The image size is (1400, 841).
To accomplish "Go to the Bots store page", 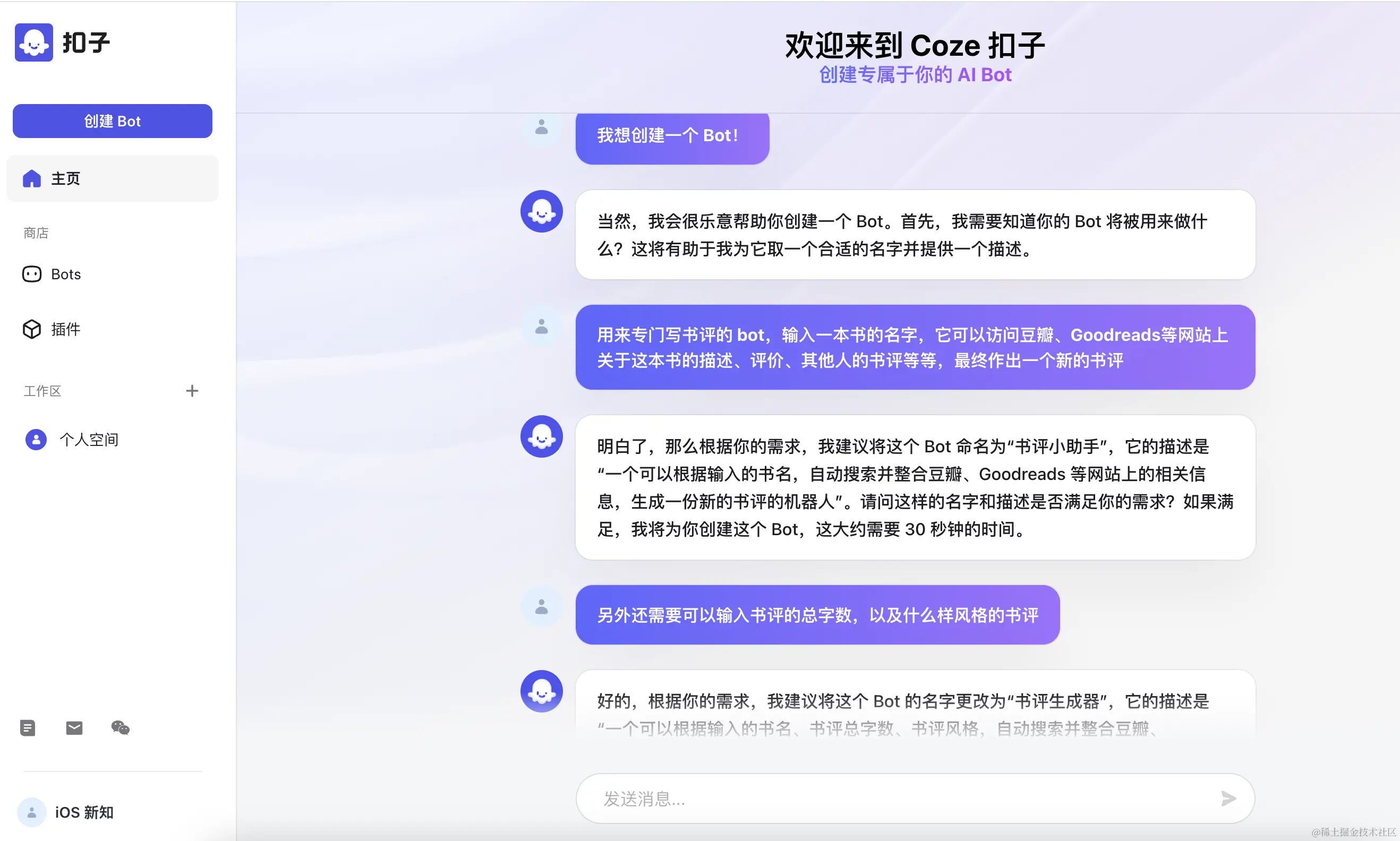I will click(66, 274).
